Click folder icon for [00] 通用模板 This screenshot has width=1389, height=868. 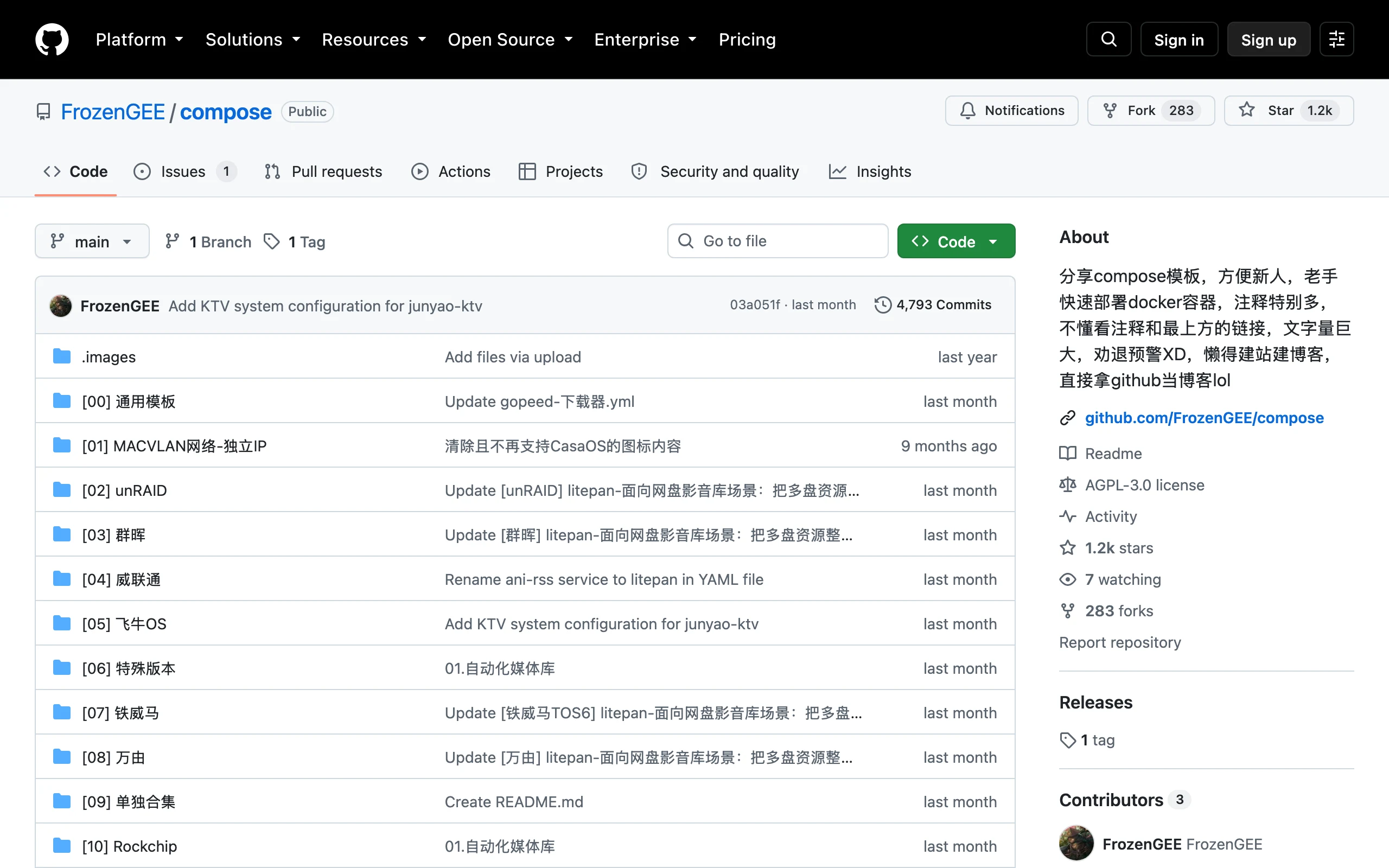pos(61,401)
